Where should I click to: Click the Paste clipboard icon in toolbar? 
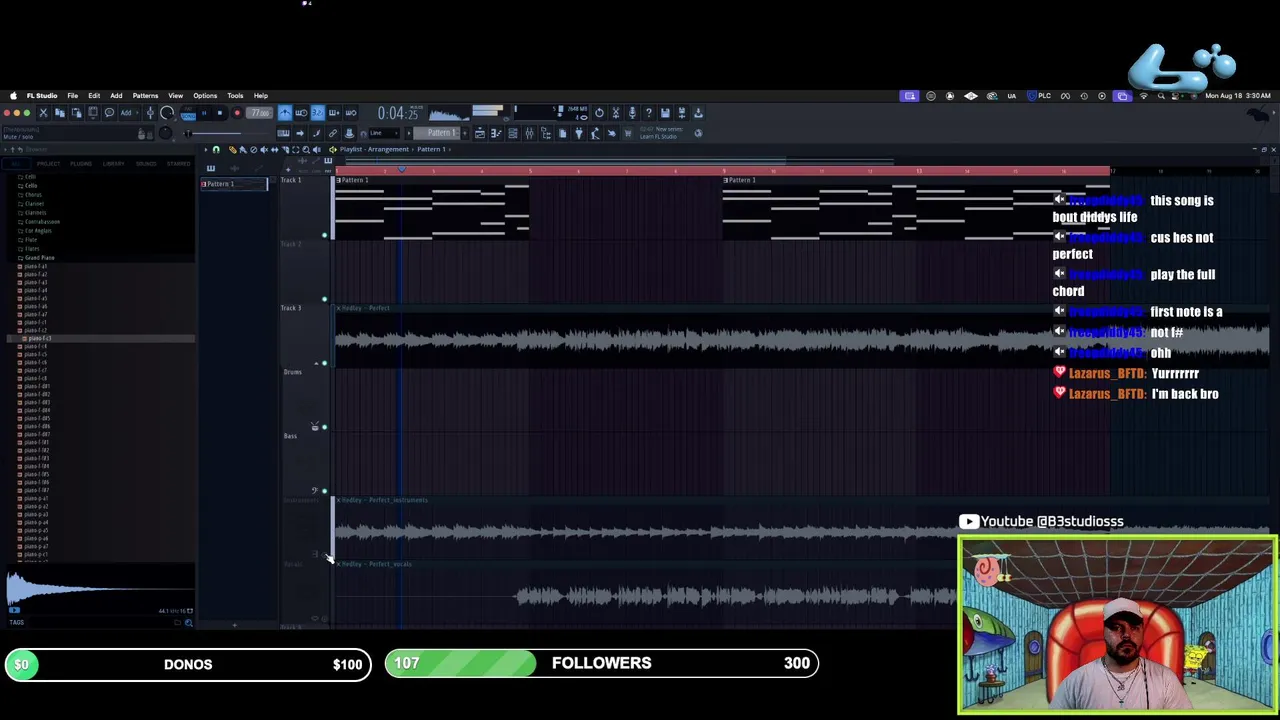[x=76, y=112]
